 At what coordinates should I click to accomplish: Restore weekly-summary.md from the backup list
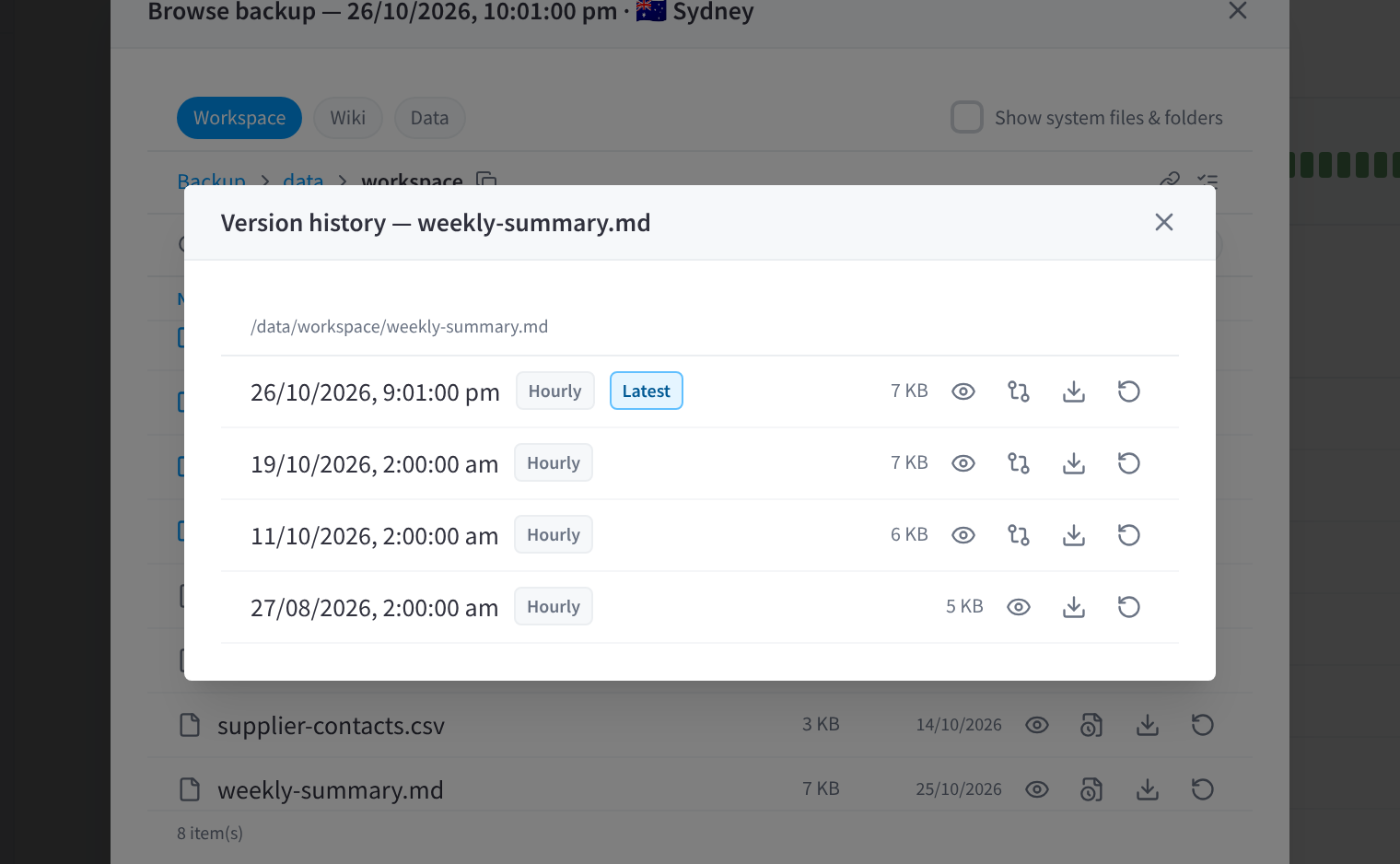[1203, 789]
